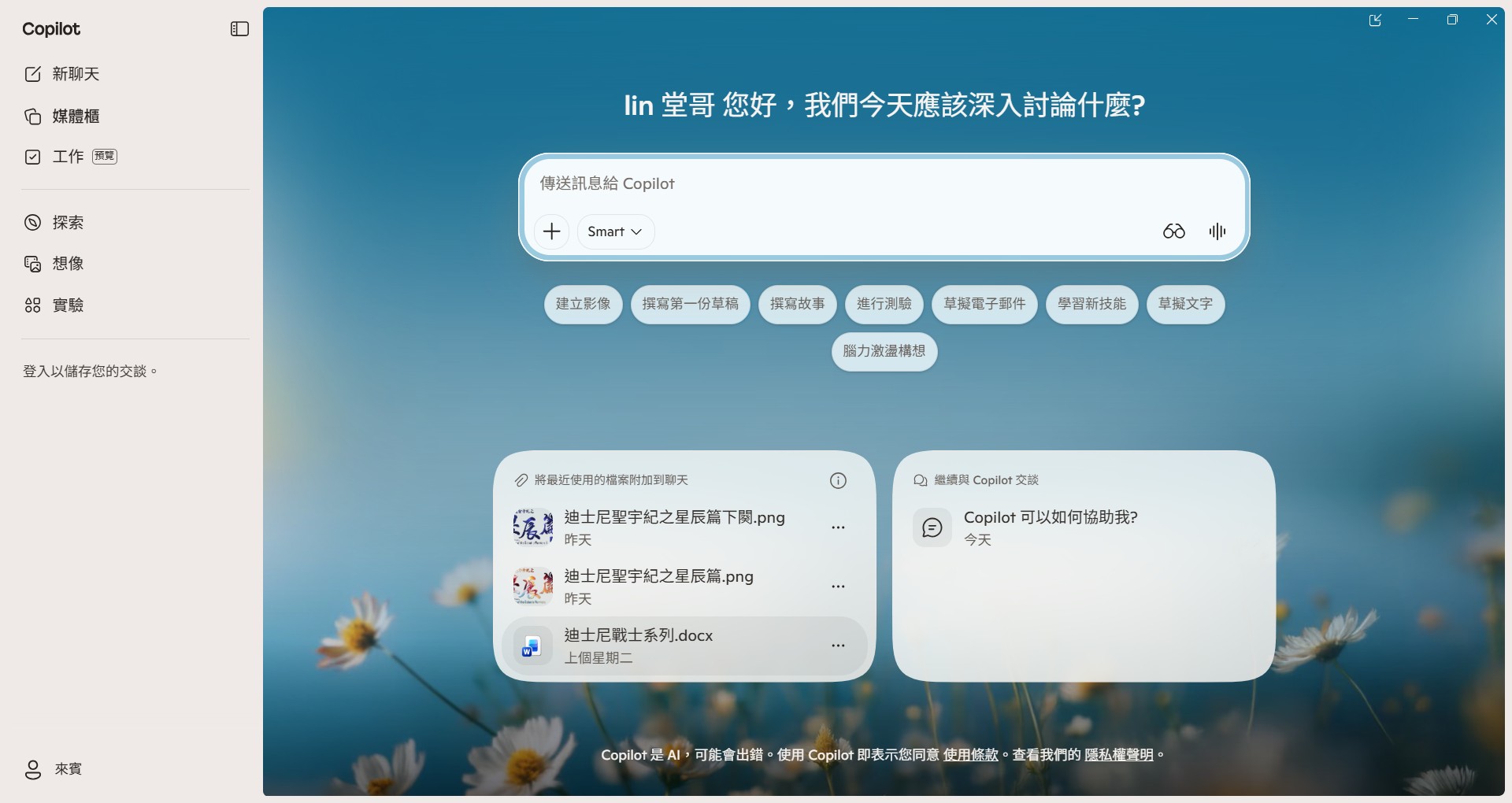Click the 登入以儲存您的交談 sign-in text
Screen dimensions: 1512x803
[90, 372]
